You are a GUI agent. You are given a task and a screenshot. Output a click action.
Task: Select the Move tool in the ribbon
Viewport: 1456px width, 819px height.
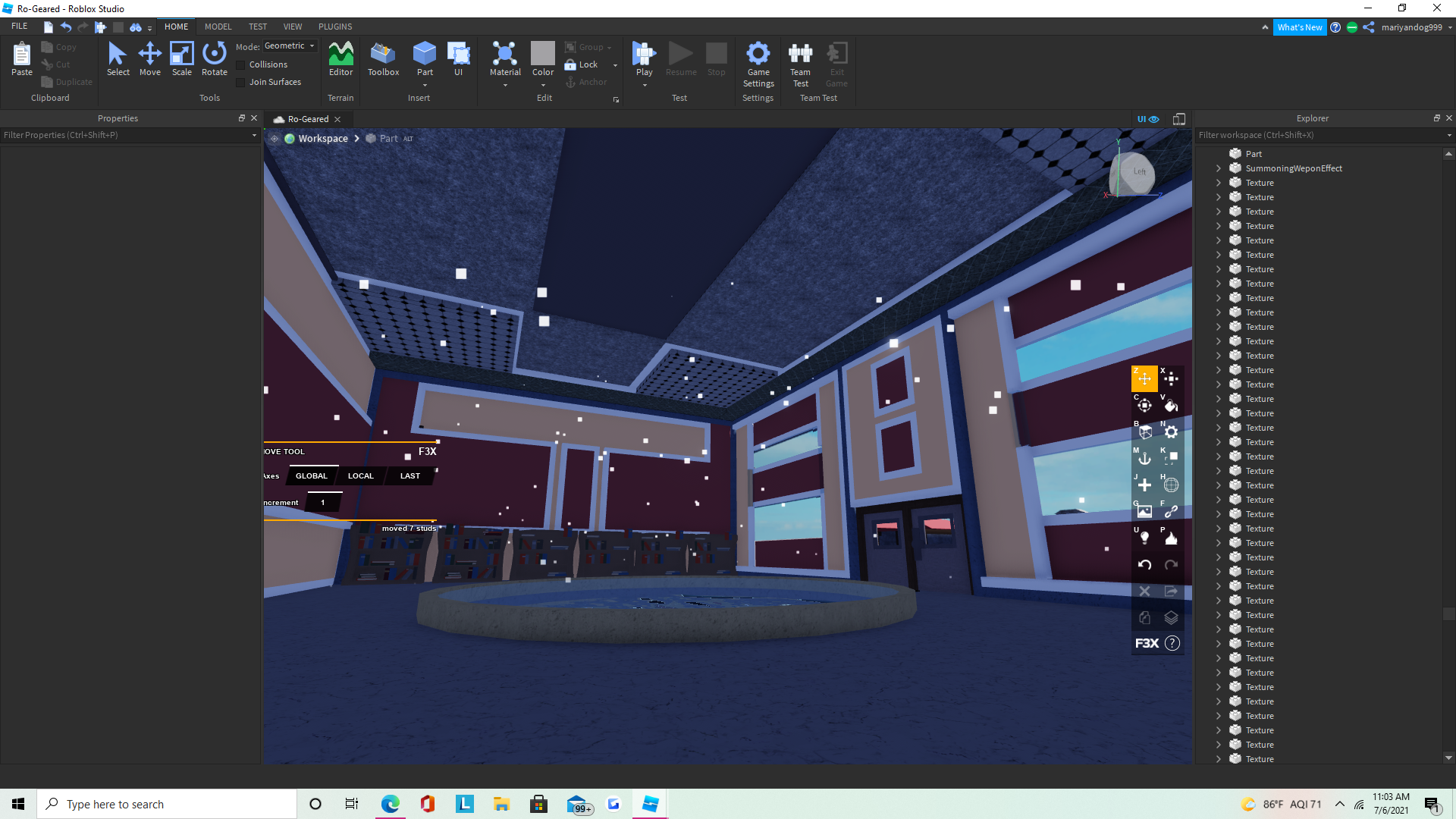point(149,59)
